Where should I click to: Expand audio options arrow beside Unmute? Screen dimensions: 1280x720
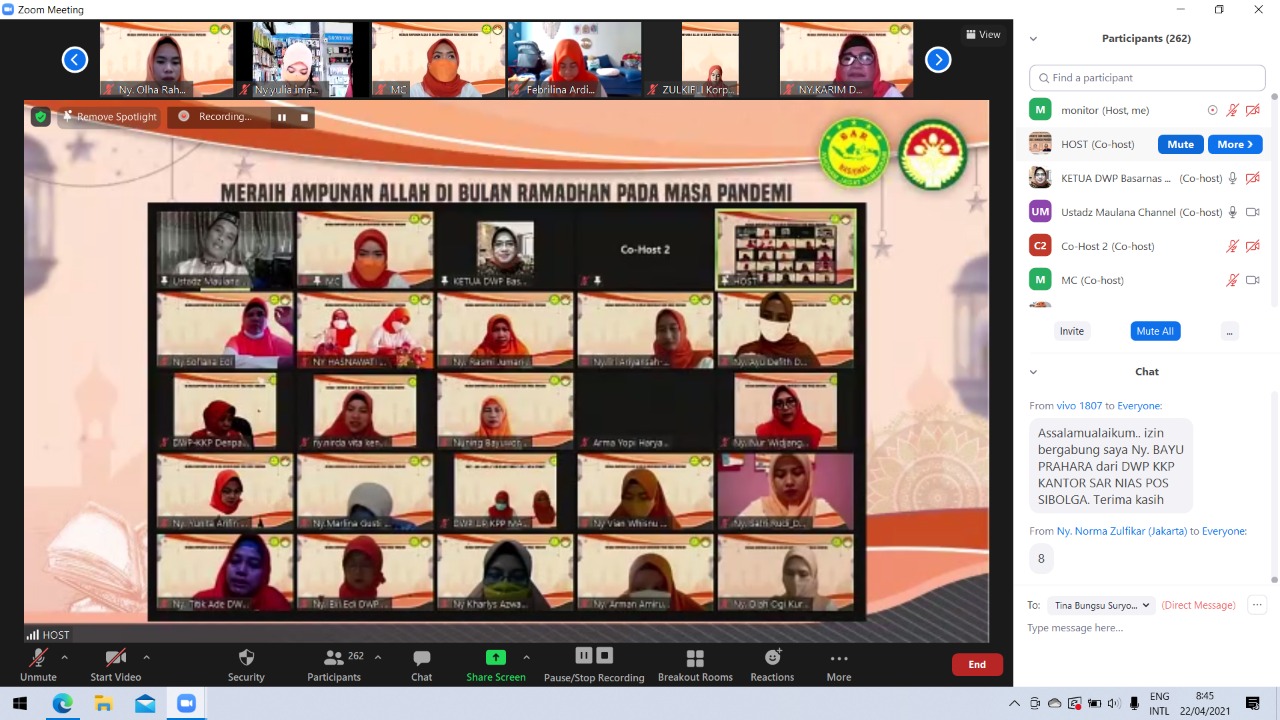point(65,657)
